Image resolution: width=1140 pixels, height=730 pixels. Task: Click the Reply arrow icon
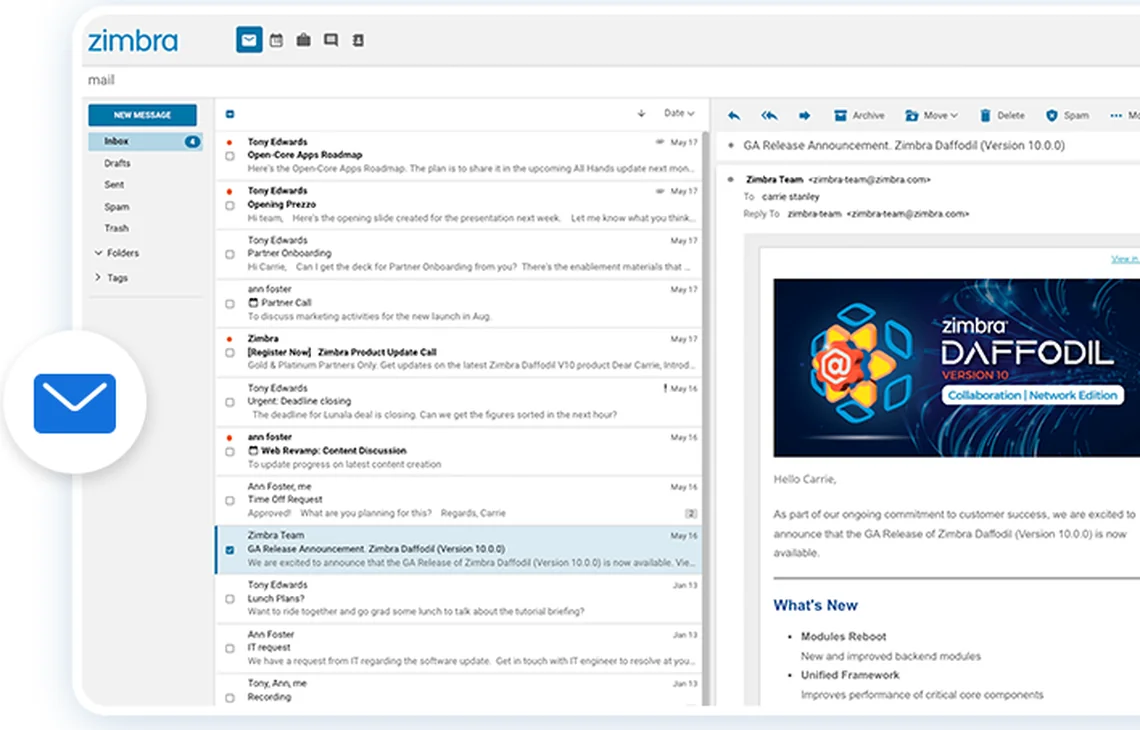pos(734,116)
